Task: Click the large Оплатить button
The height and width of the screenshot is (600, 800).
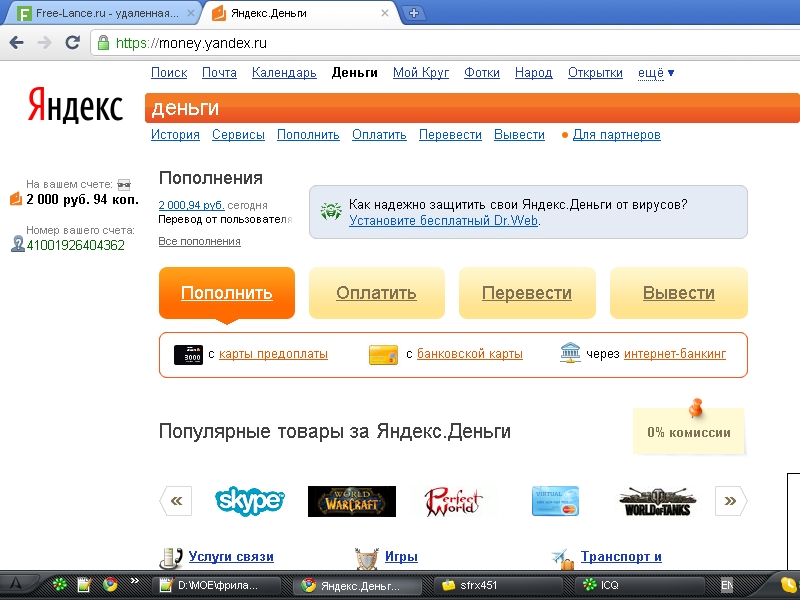Action: coord(377,293)
